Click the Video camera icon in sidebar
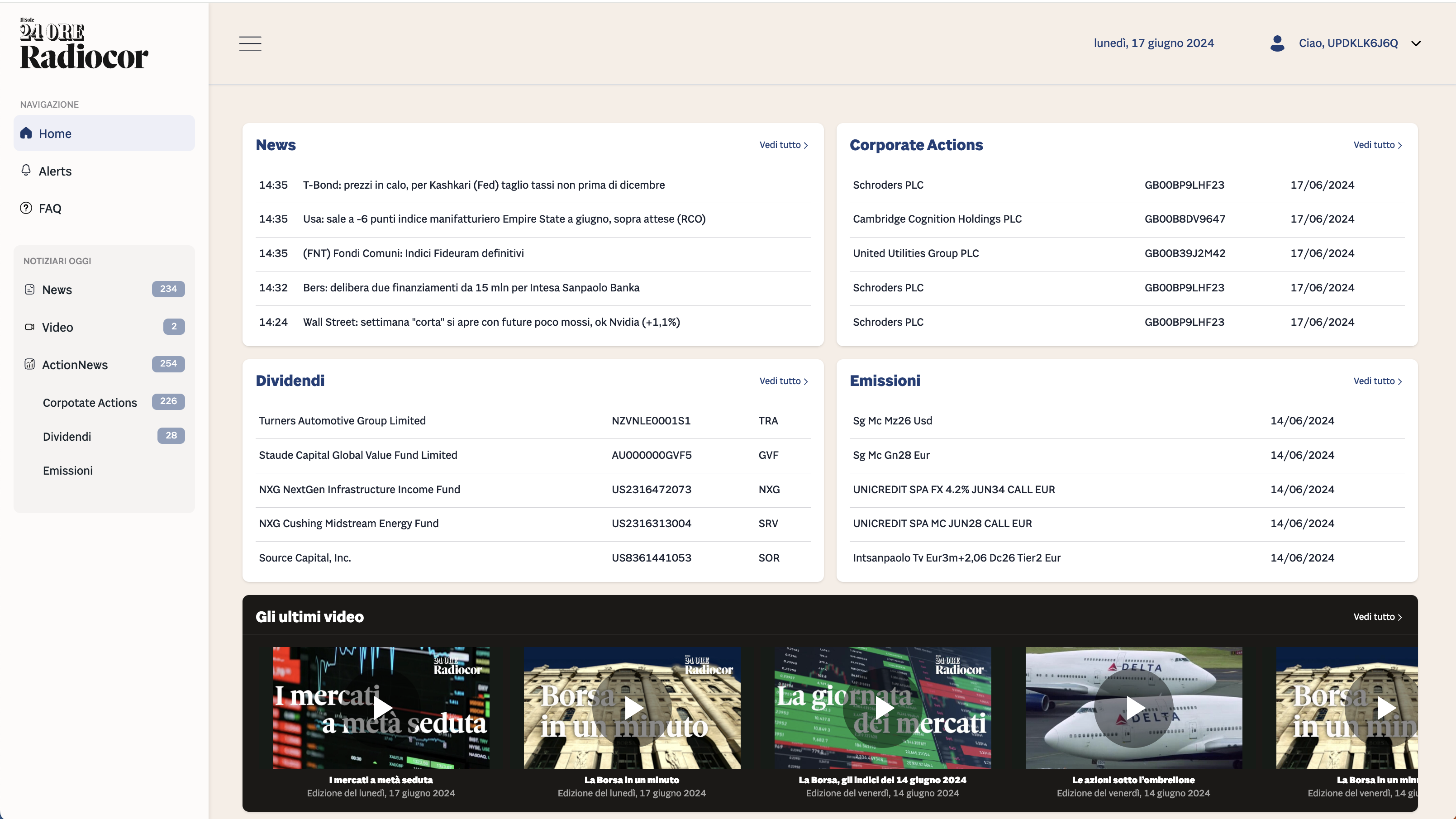1456x819 pixels. tap(30, 327)
